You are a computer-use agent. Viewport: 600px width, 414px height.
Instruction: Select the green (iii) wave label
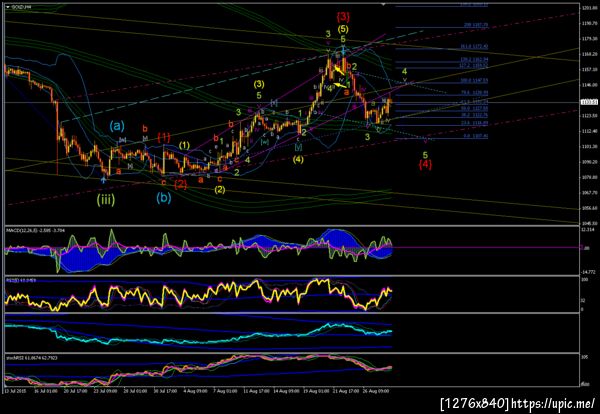tap(106, 200)
